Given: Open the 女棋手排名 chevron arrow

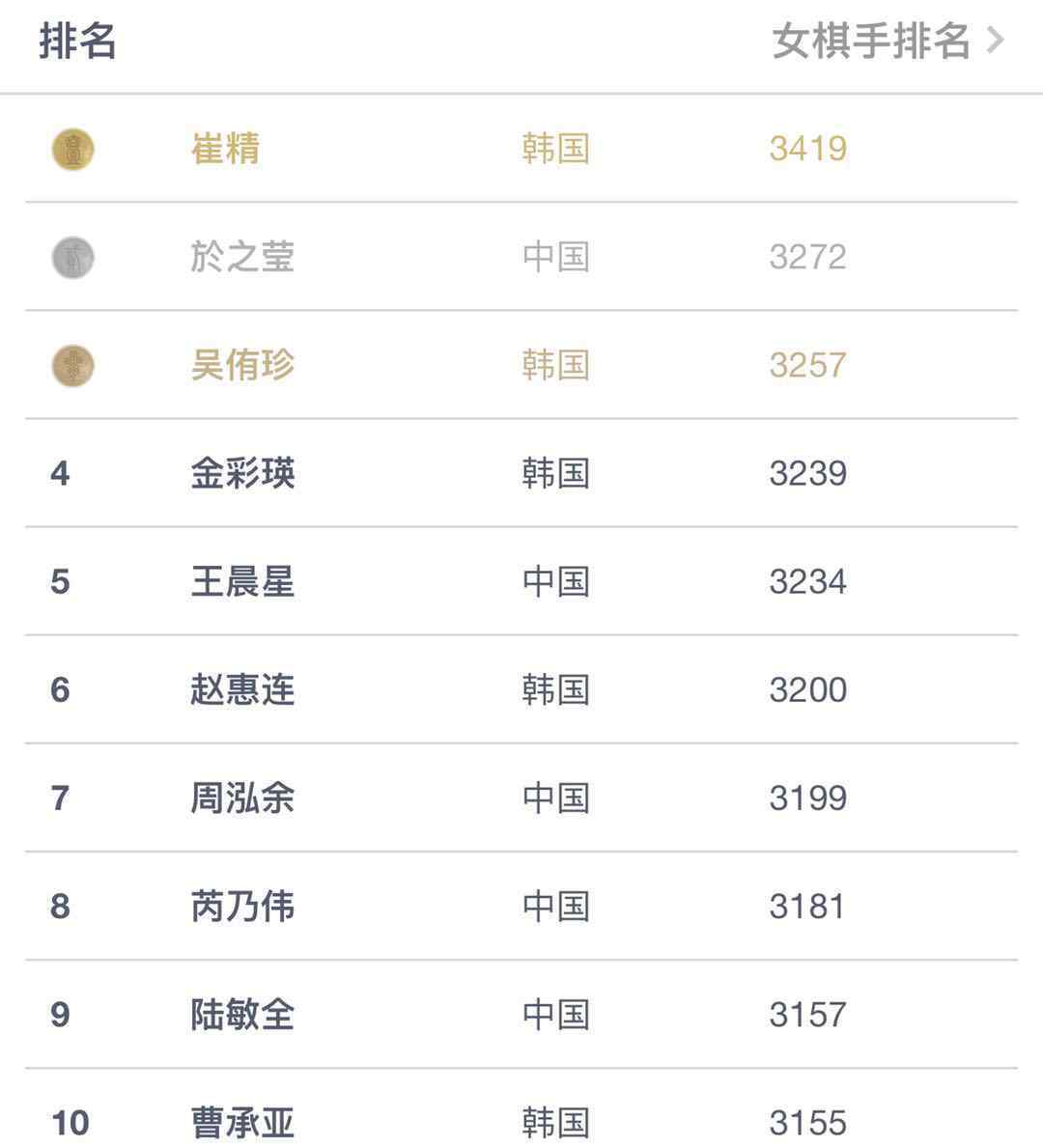Looking at the screenshot, I should pos(995,41).
